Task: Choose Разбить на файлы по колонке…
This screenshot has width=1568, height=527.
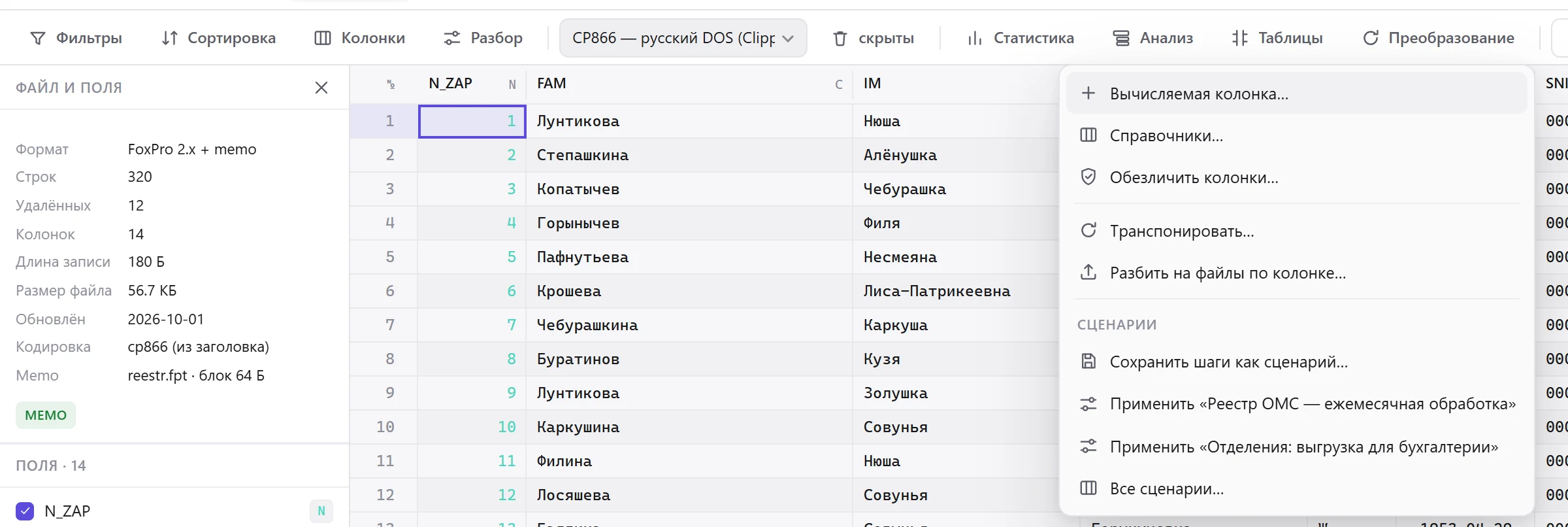Action: [x=1296, y=273]
